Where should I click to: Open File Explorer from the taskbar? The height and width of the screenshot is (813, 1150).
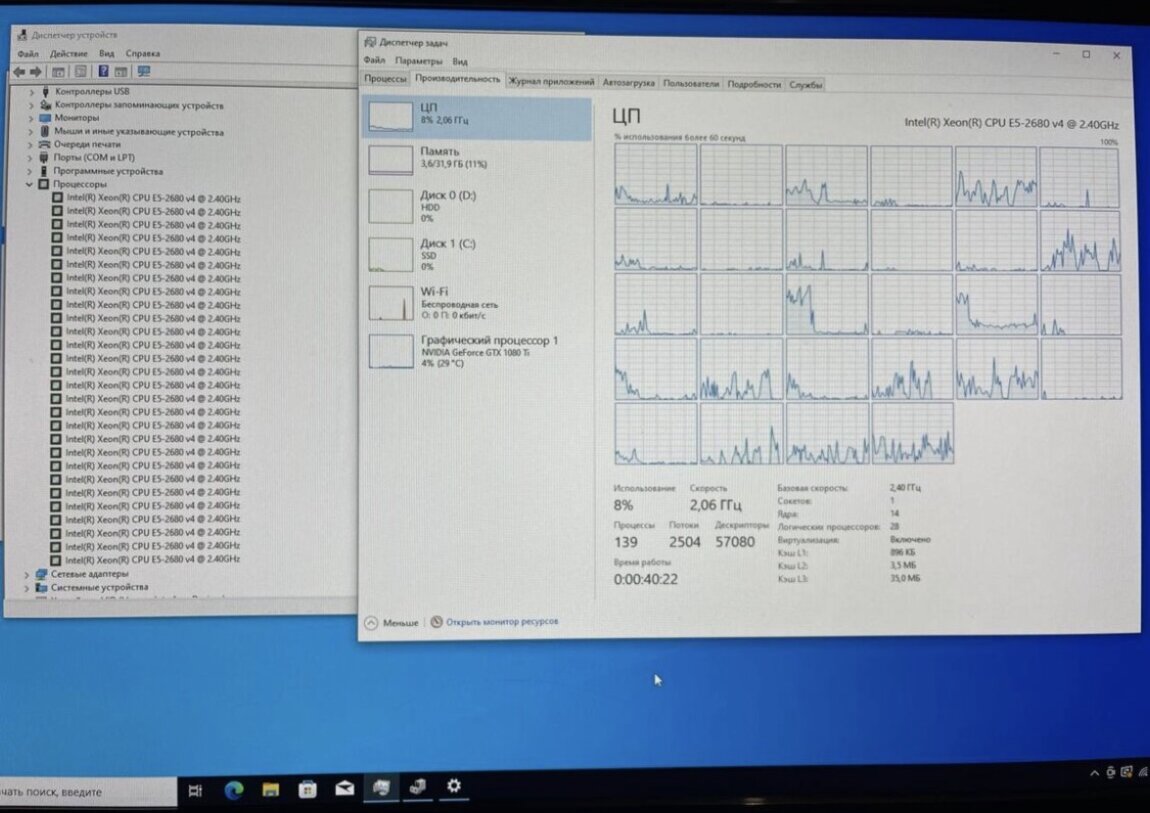(271, 789)
